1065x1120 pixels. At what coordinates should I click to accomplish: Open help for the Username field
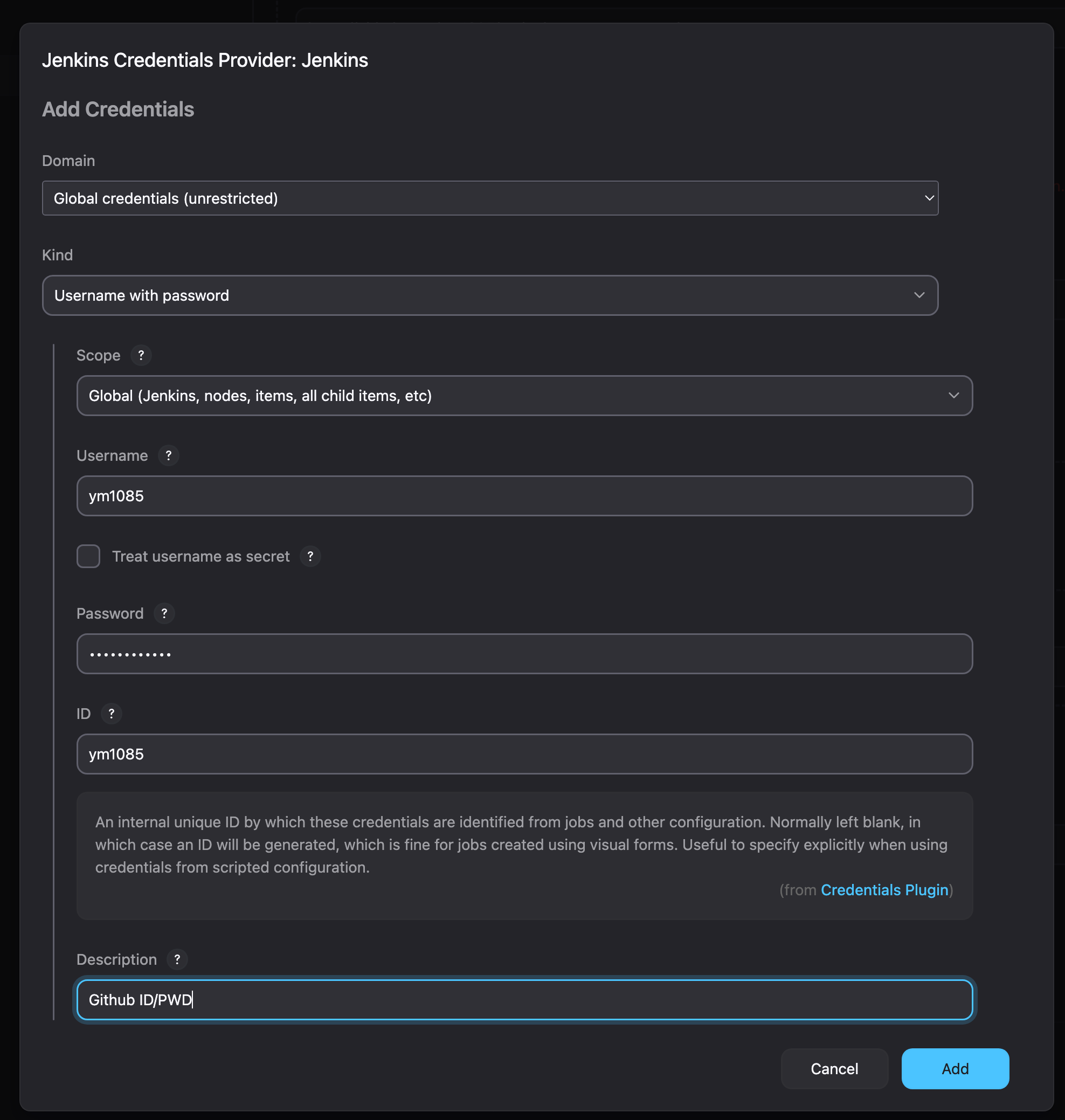click(x=168, y=455)
